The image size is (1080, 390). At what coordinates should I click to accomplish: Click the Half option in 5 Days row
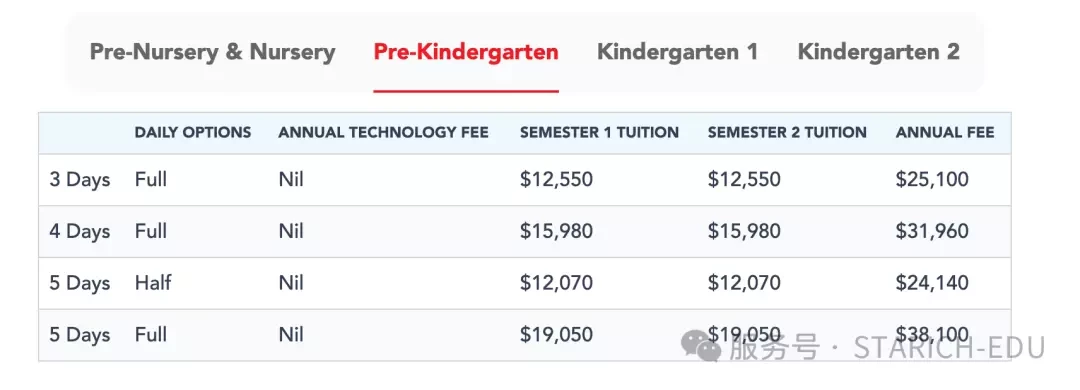[x=153, y=283]
